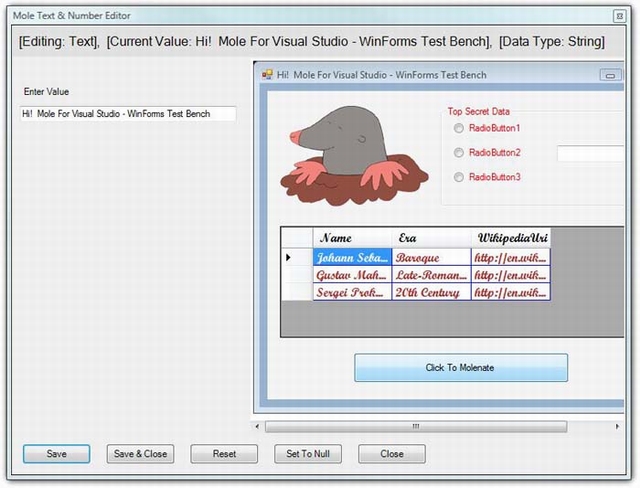The image size is (640, 488).
Task: Close the Mole Text & Number Editor window
Action: pos(620,16)
